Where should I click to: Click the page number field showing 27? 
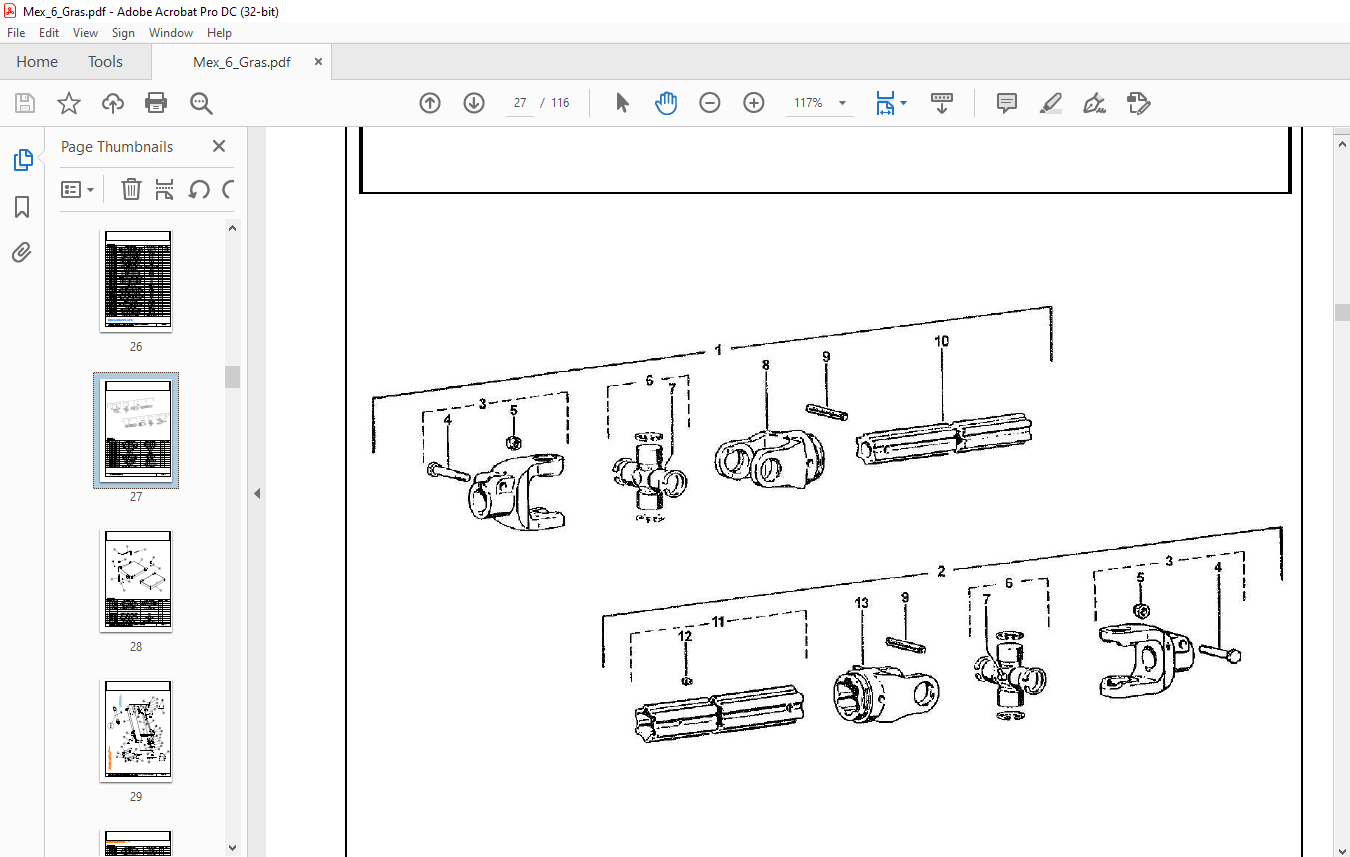(x=520, y=103)
